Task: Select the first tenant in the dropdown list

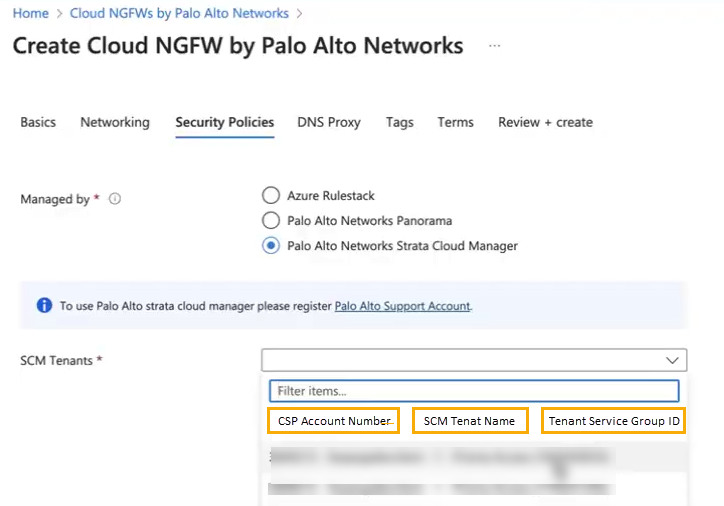Action: pyautogui.click(x=473, y=457)
